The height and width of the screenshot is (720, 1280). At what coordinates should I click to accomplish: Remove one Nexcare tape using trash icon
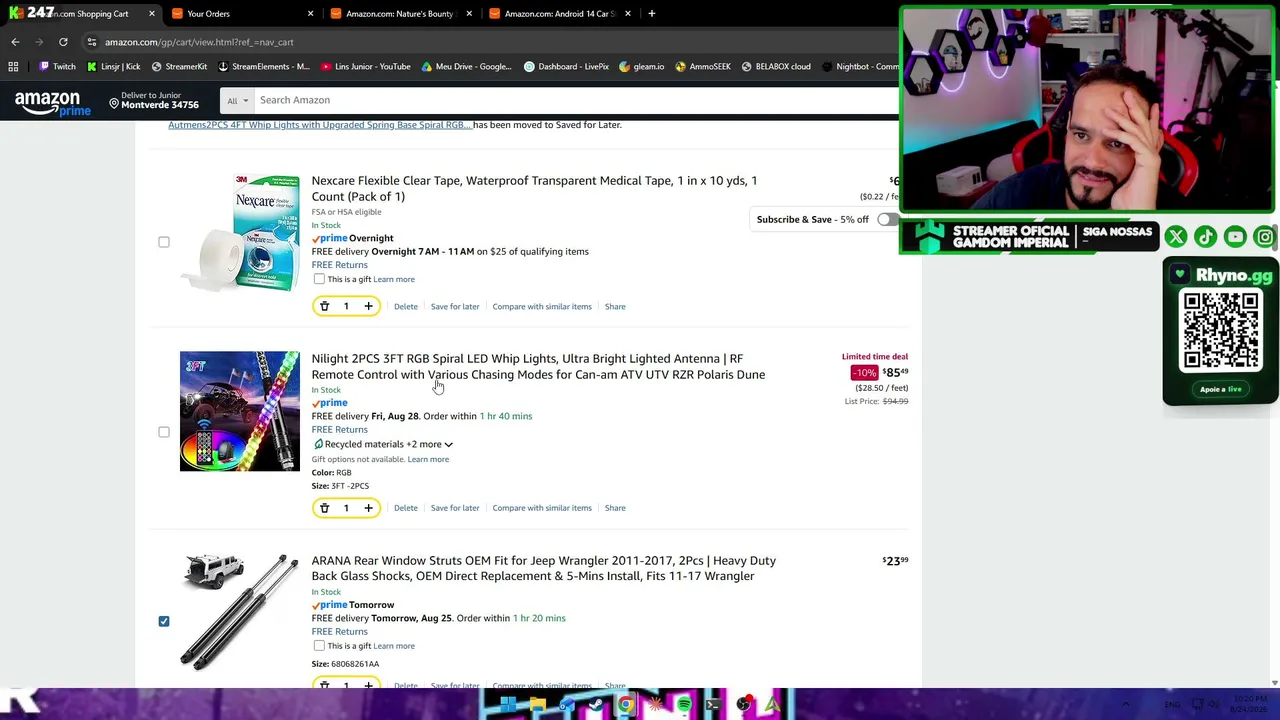[x=324, y=306]
